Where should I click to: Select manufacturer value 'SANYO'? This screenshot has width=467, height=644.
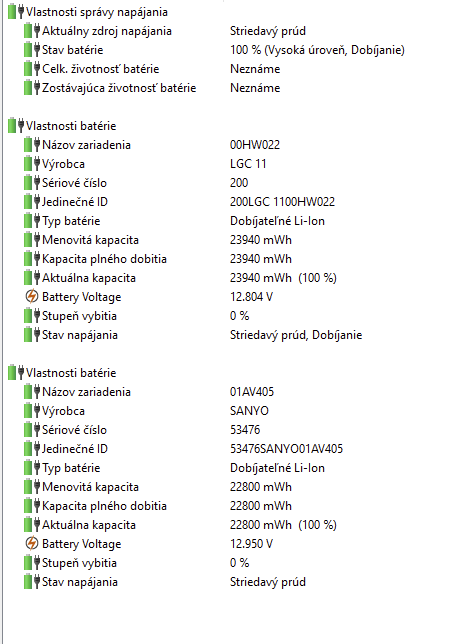pyautogui.click(x=249, y=411)
